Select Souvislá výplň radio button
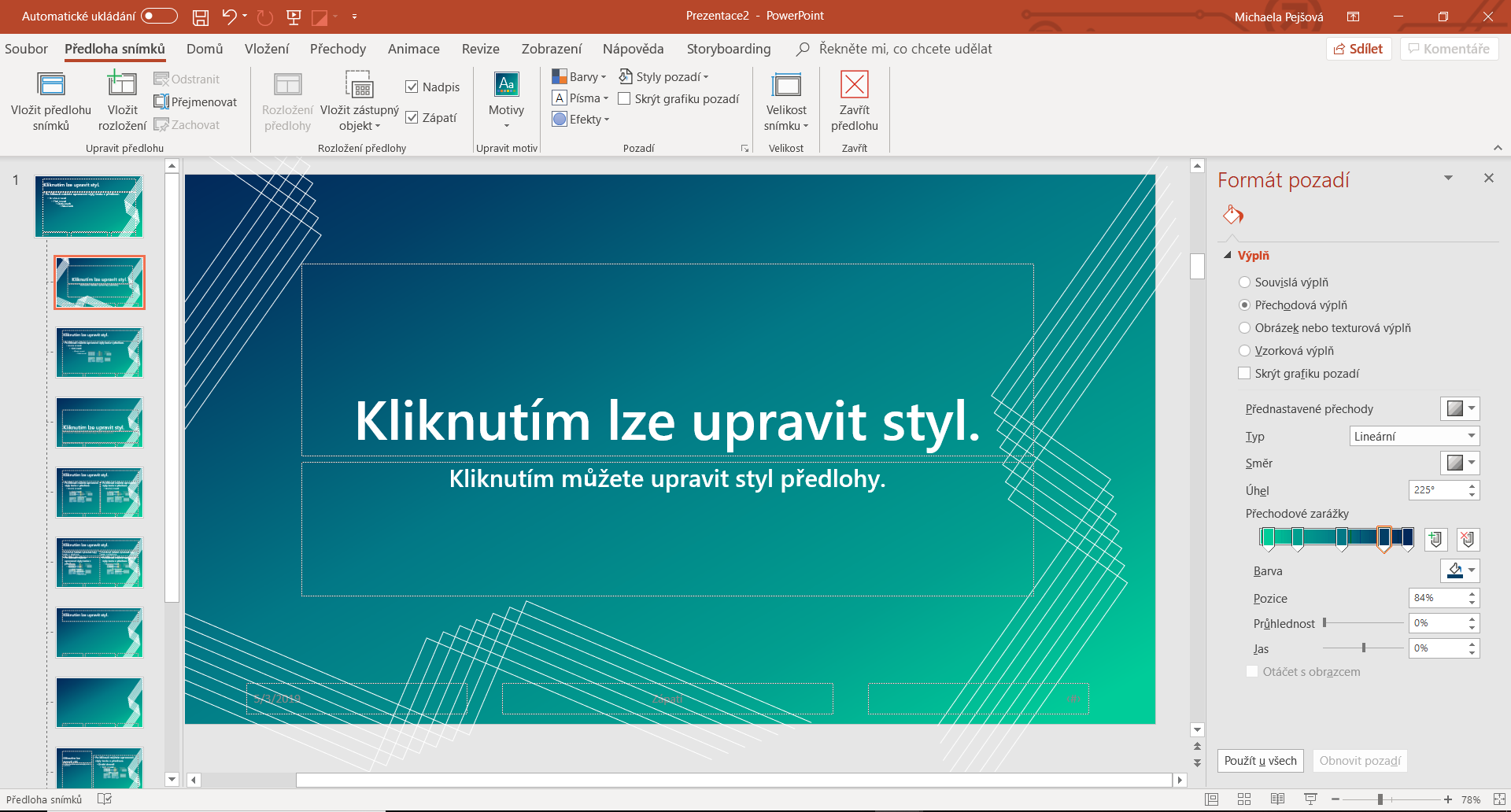The height and width of the screenshot is (812, 1511). click(1244, 282)
